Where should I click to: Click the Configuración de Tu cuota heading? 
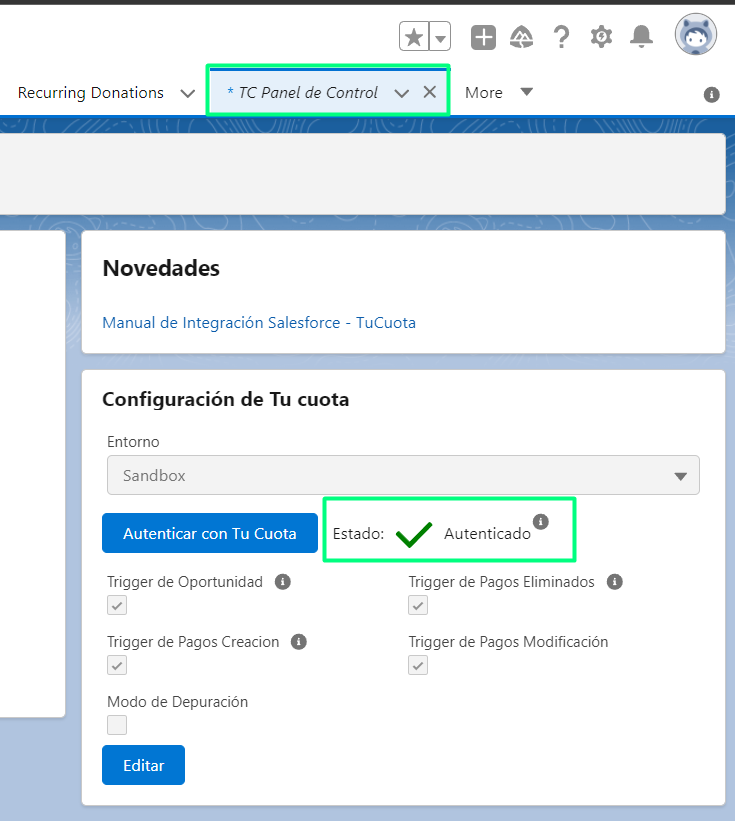[x=226, y=400]
